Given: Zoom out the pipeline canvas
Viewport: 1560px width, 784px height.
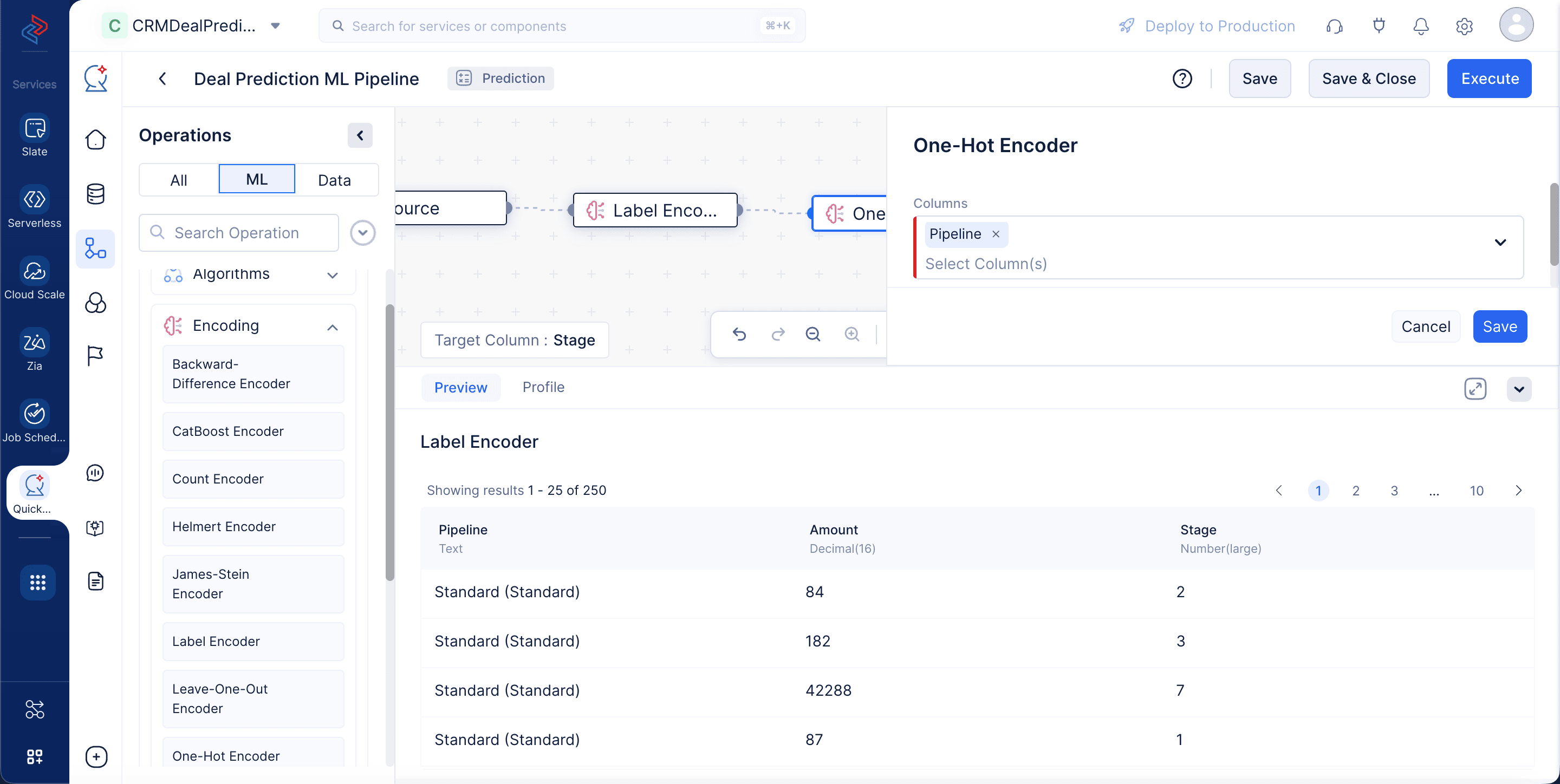Looking at the screenshot, I should (x=812, y=334).
